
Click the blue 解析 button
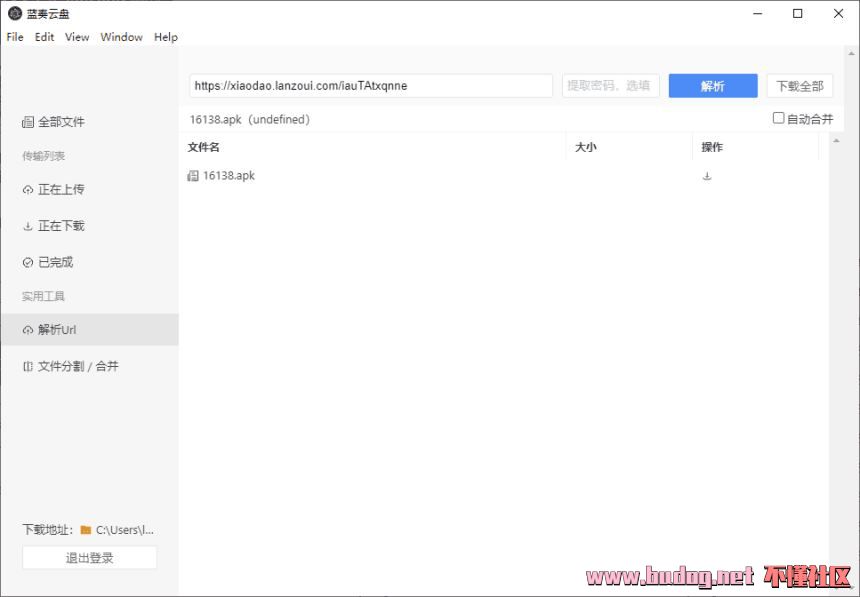click(713, 86)
